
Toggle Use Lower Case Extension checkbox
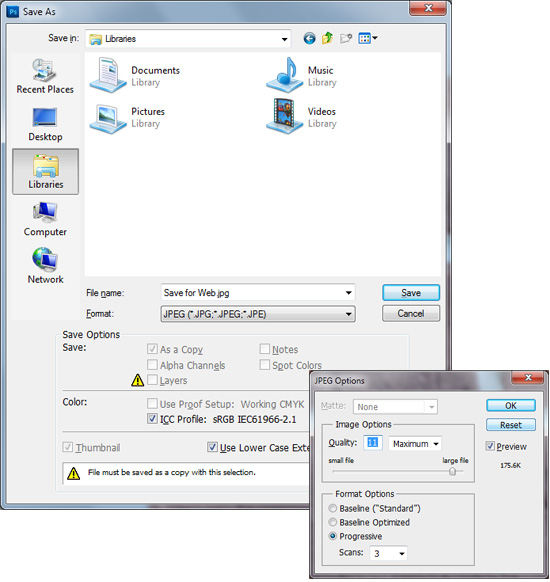(212, 447)
